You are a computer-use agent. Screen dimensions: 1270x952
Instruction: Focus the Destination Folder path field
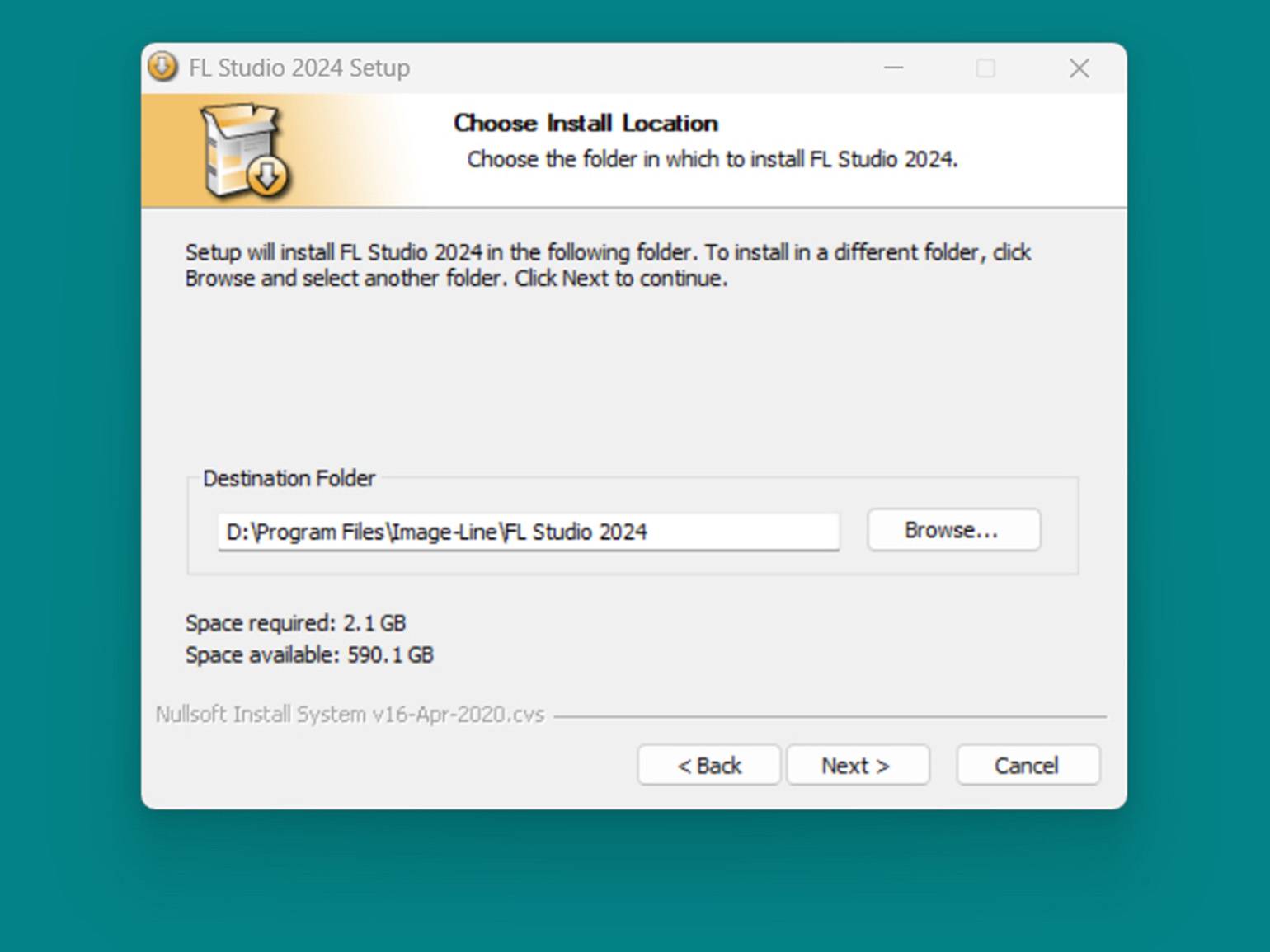point(529,532)
